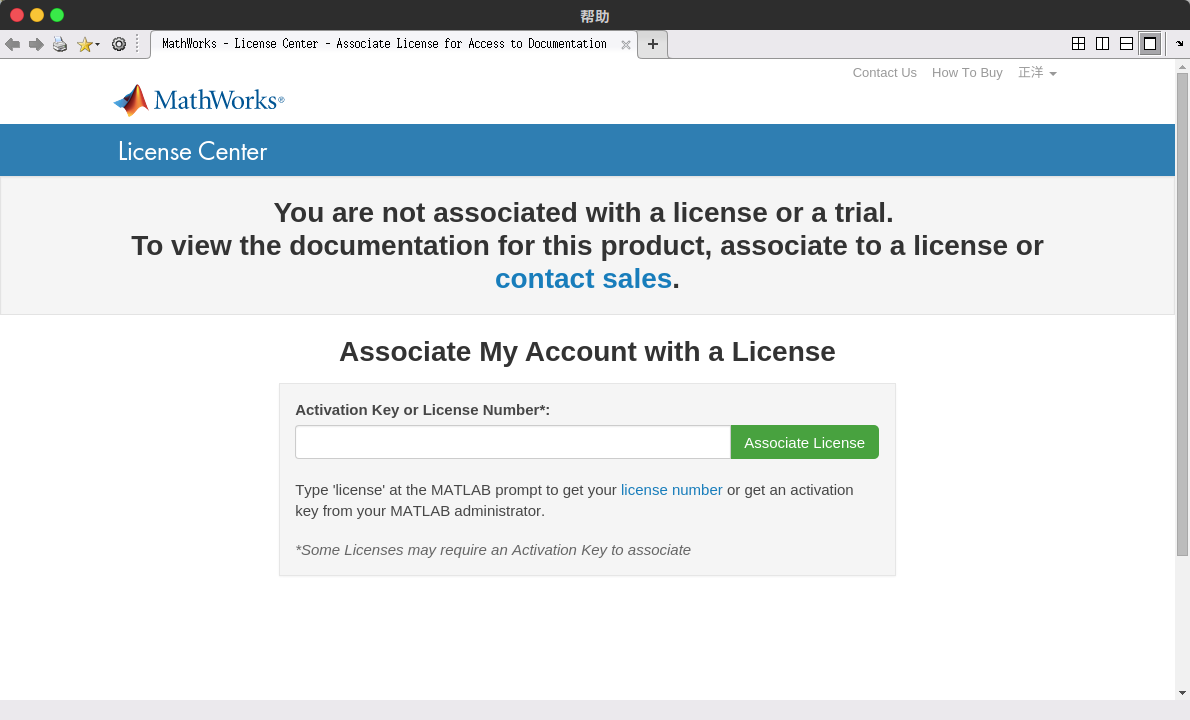Open the Contact Us link

click(884, 73)
